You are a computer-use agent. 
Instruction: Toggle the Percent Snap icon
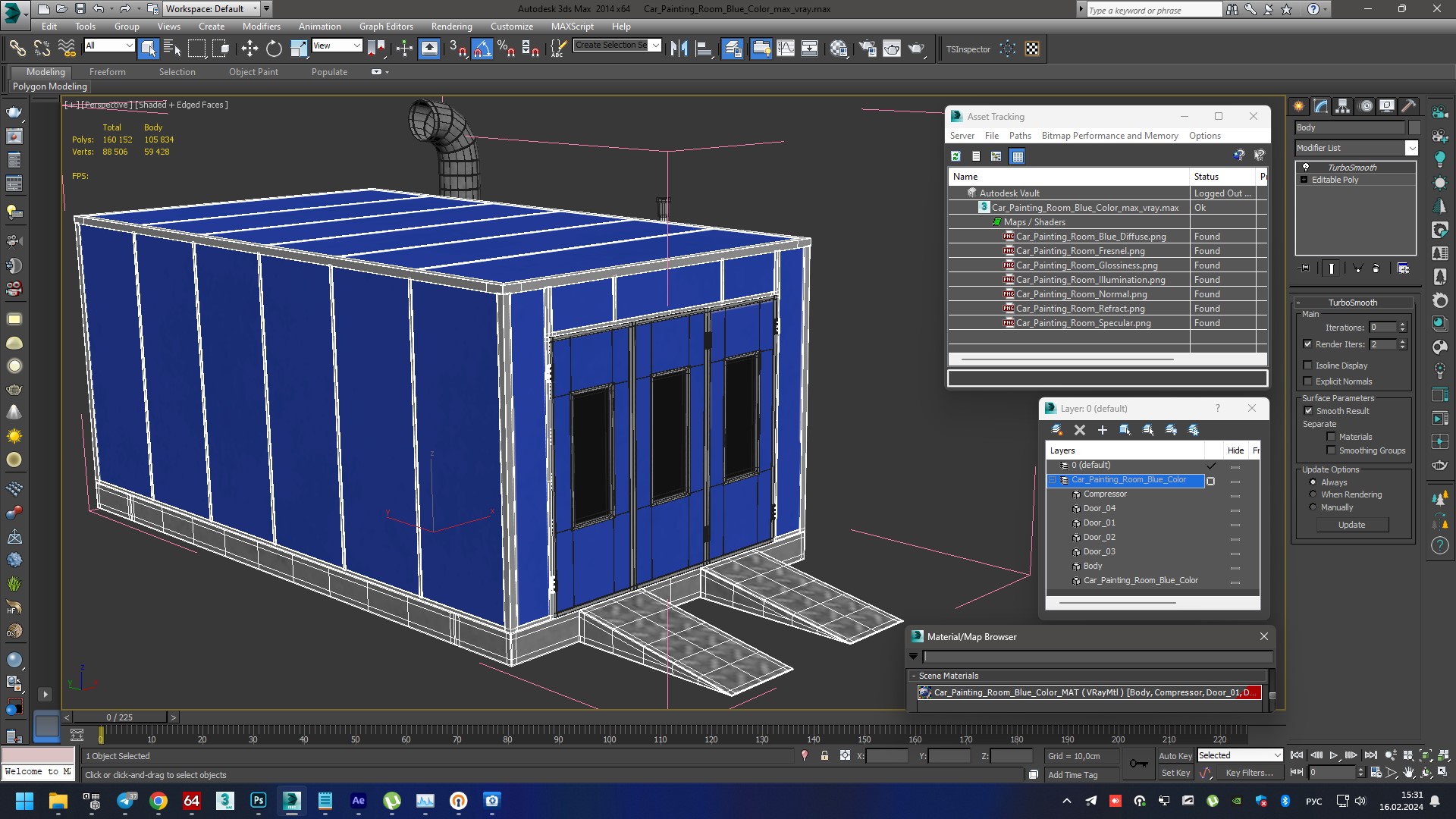click(506, 49)
